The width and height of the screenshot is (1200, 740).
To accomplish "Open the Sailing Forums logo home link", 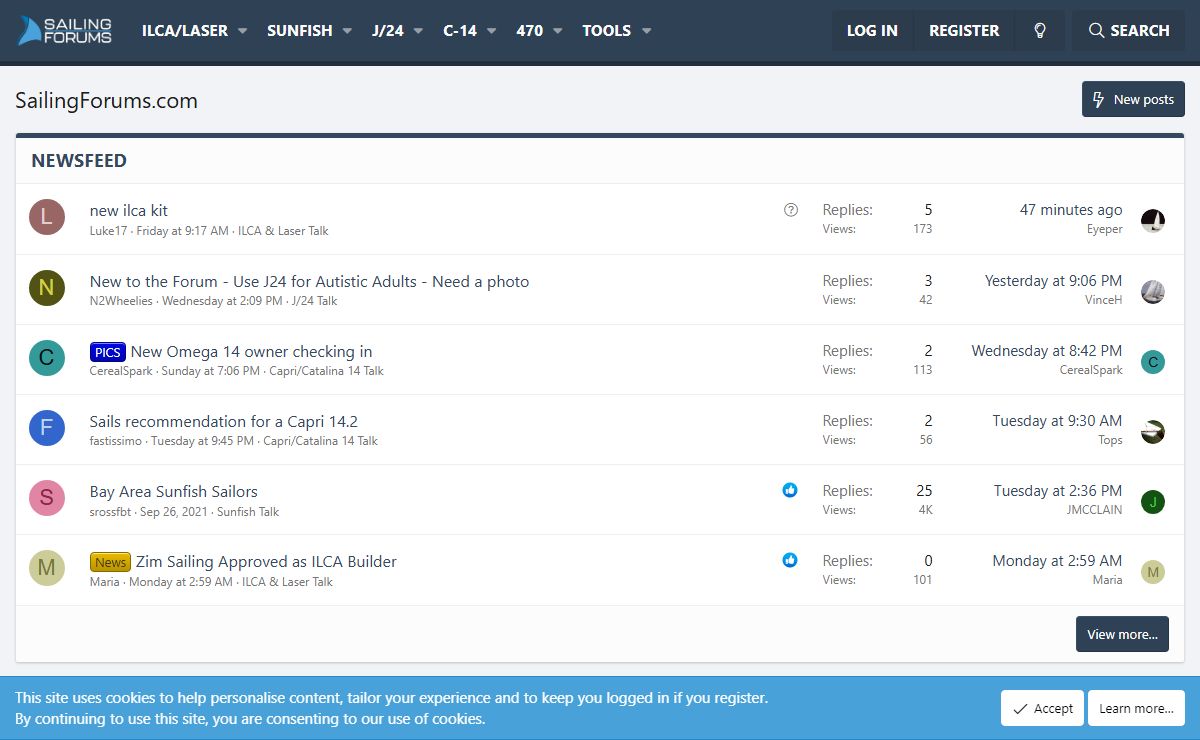I will pyautogui.click(x=65, y=31).
